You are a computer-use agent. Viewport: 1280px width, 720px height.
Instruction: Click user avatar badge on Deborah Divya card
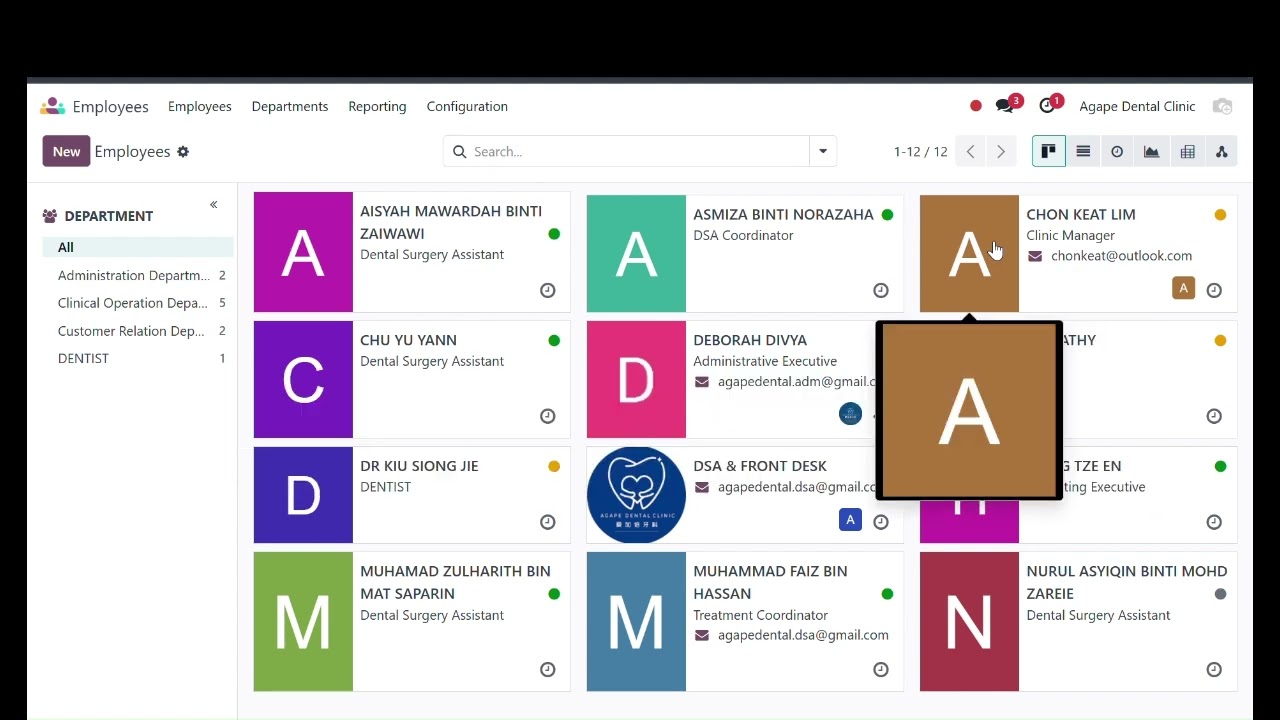click(x=850, y=414)
